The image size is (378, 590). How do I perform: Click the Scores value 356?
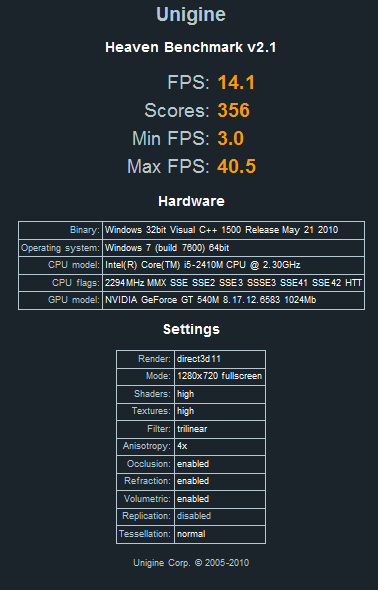(234, 110)
